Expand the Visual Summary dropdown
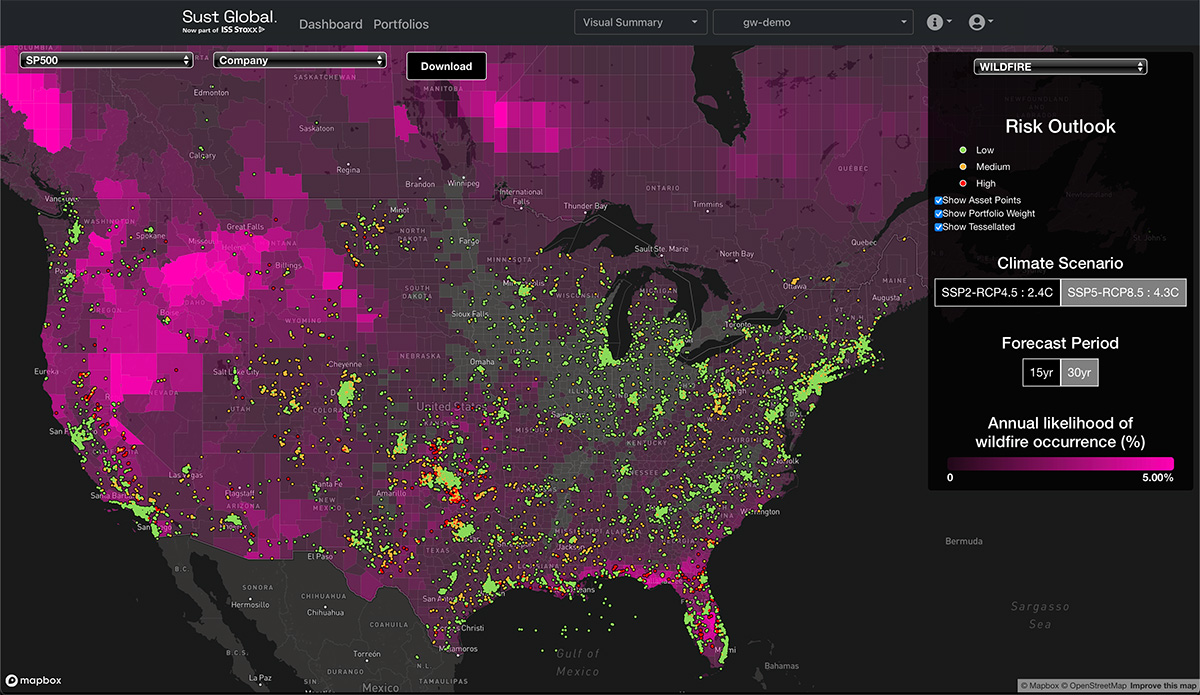1200x695 pixels. (x=640, y=22)
